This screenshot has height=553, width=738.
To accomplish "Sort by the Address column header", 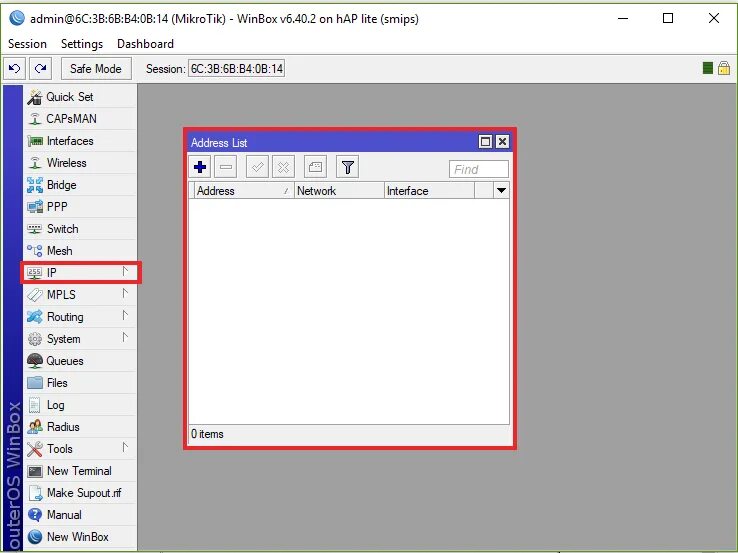I will coord(244,191).
